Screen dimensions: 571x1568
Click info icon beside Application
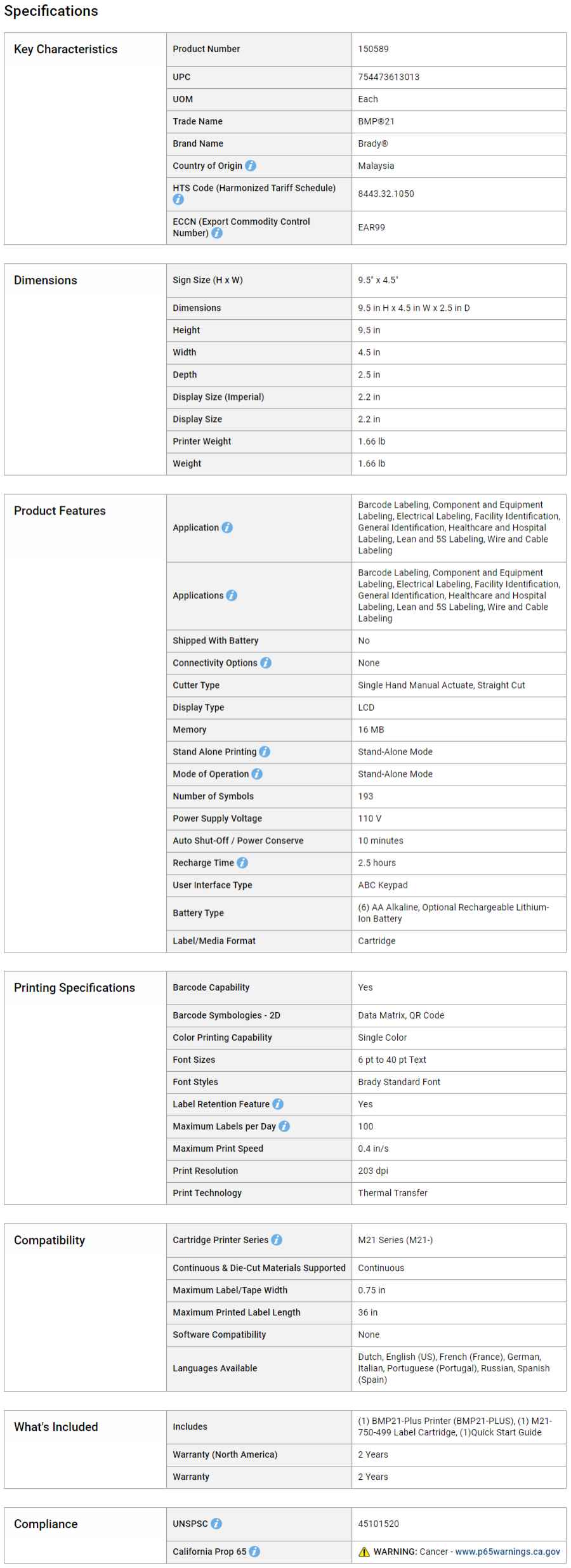pos(227,527)
